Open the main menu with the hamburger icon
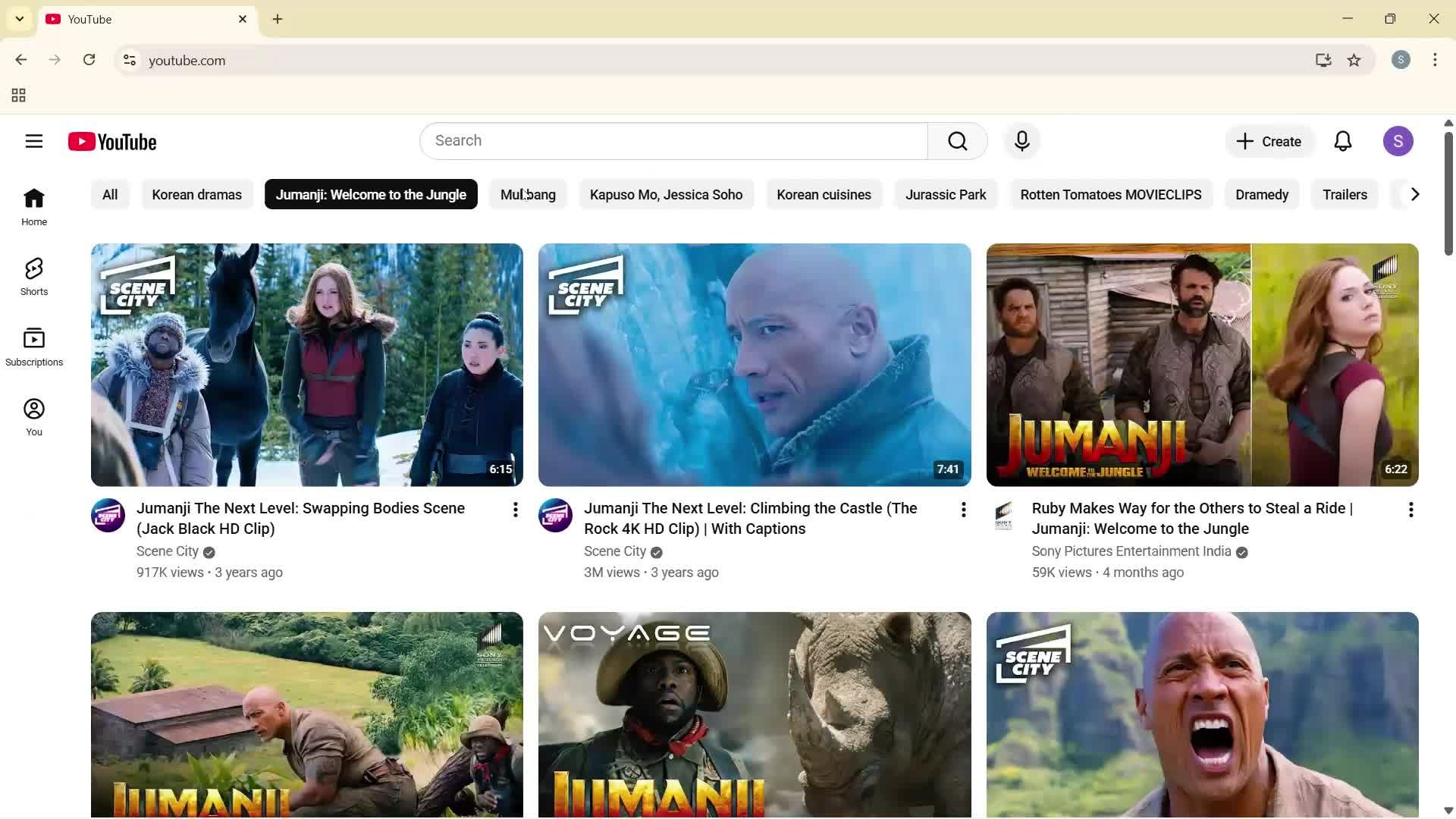 point(34,141)
